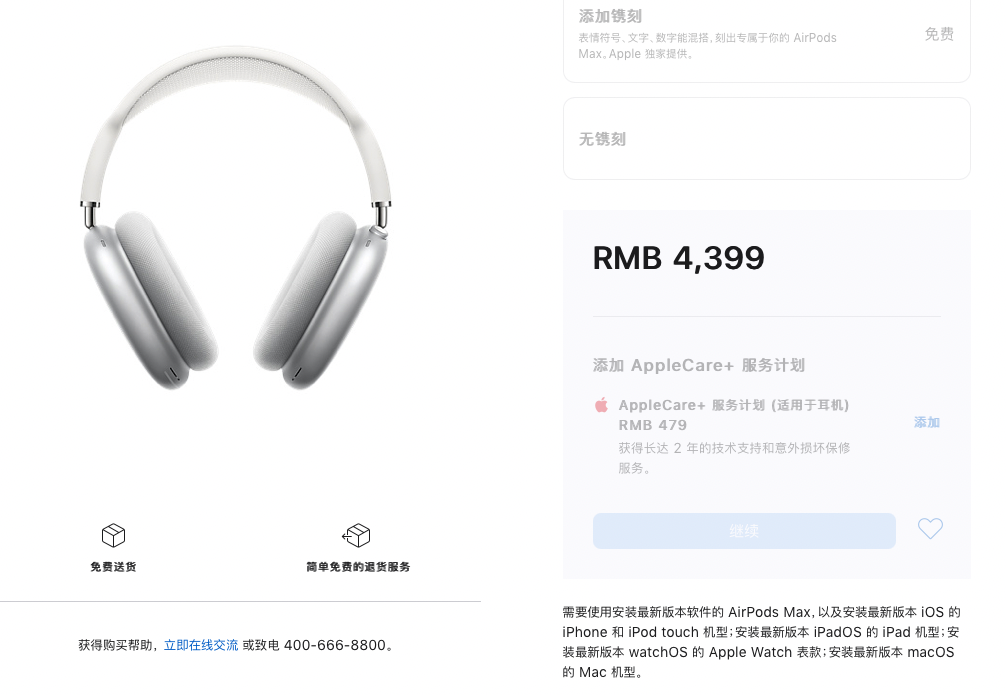Click the 继续 continue button
Screen dimensions: 1006x695
click(x=744, y=531)
